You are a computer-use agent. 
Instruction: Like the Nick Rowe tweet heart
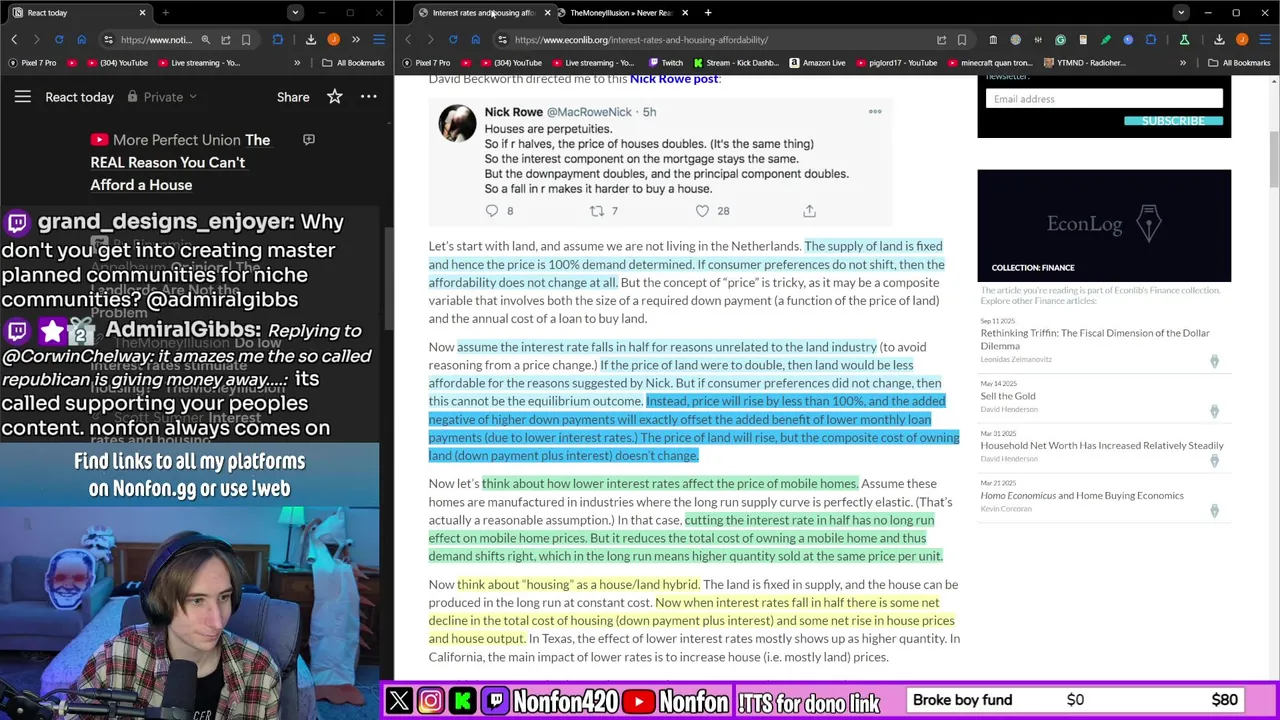click(702, 211)
